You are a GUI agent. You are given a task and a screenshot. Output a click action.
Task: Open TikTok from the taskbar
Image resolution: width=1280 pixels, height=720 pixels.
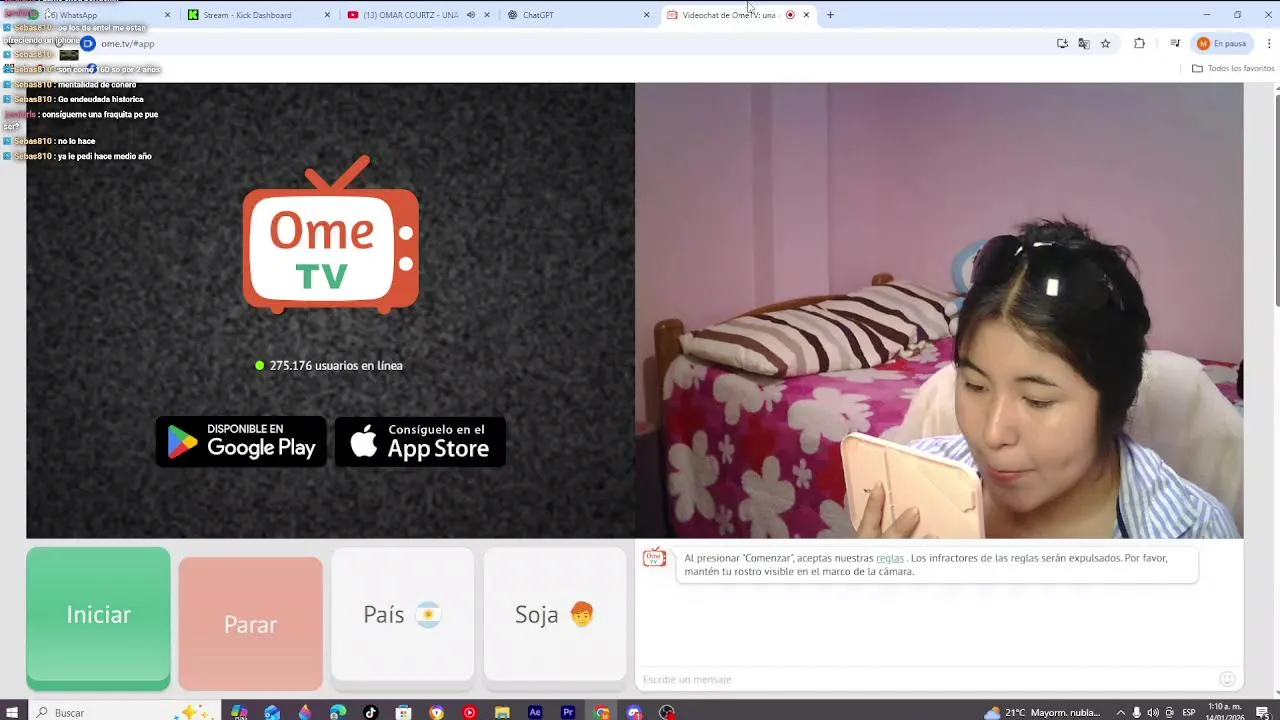tap(371, 712)
